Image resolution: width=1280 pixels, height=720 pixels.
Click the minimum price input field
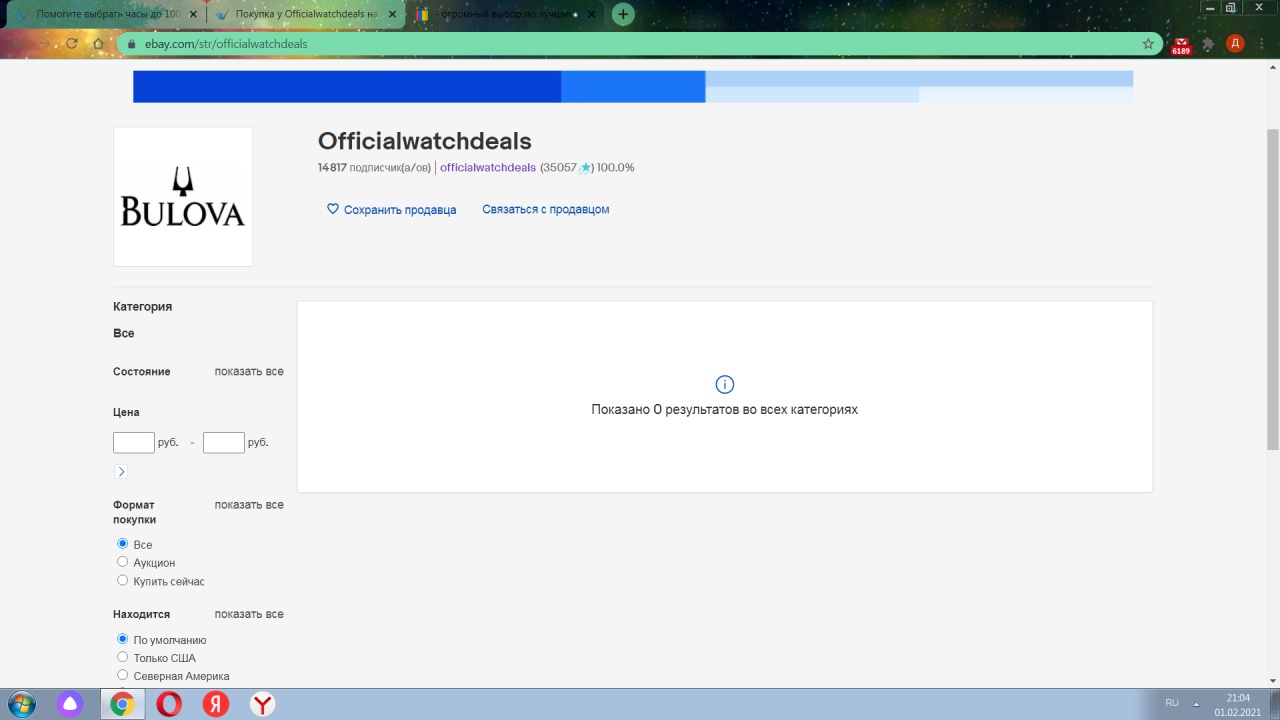134,443
